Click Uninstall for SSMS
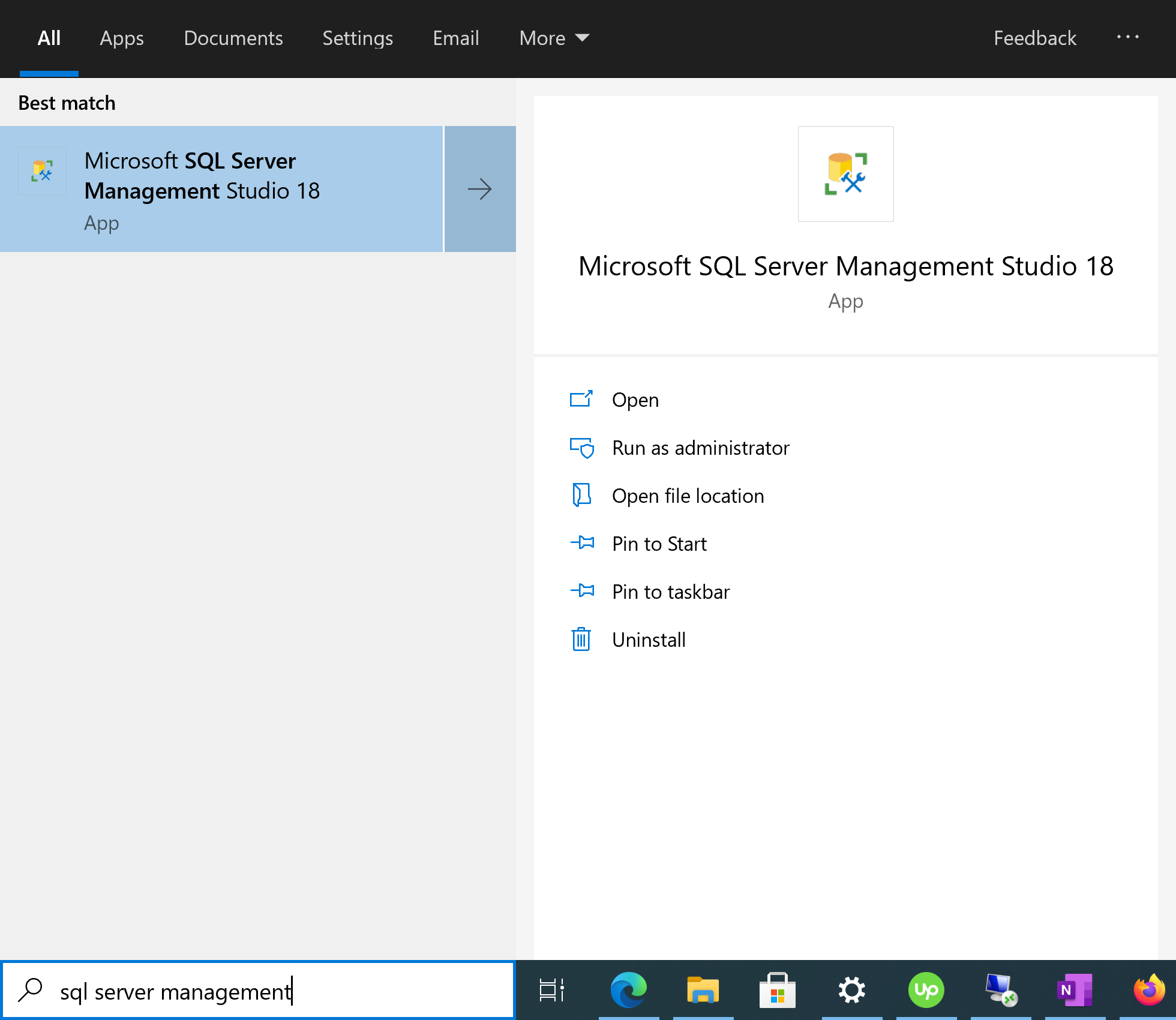The image size is (1176, 1020). click(x=648, y=640)
